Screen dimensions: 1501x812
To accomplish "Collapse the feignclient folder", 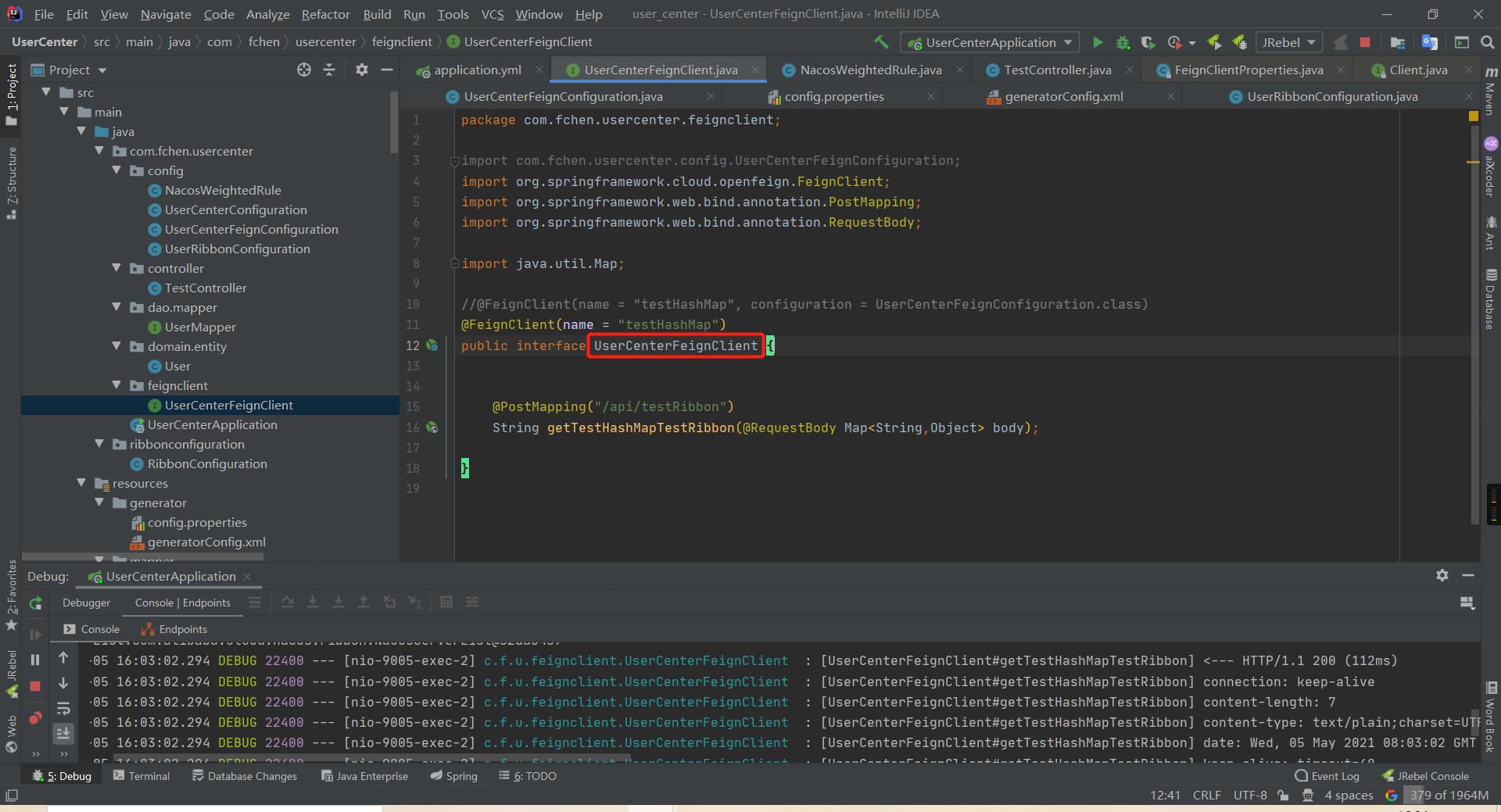I will [117, 385].
